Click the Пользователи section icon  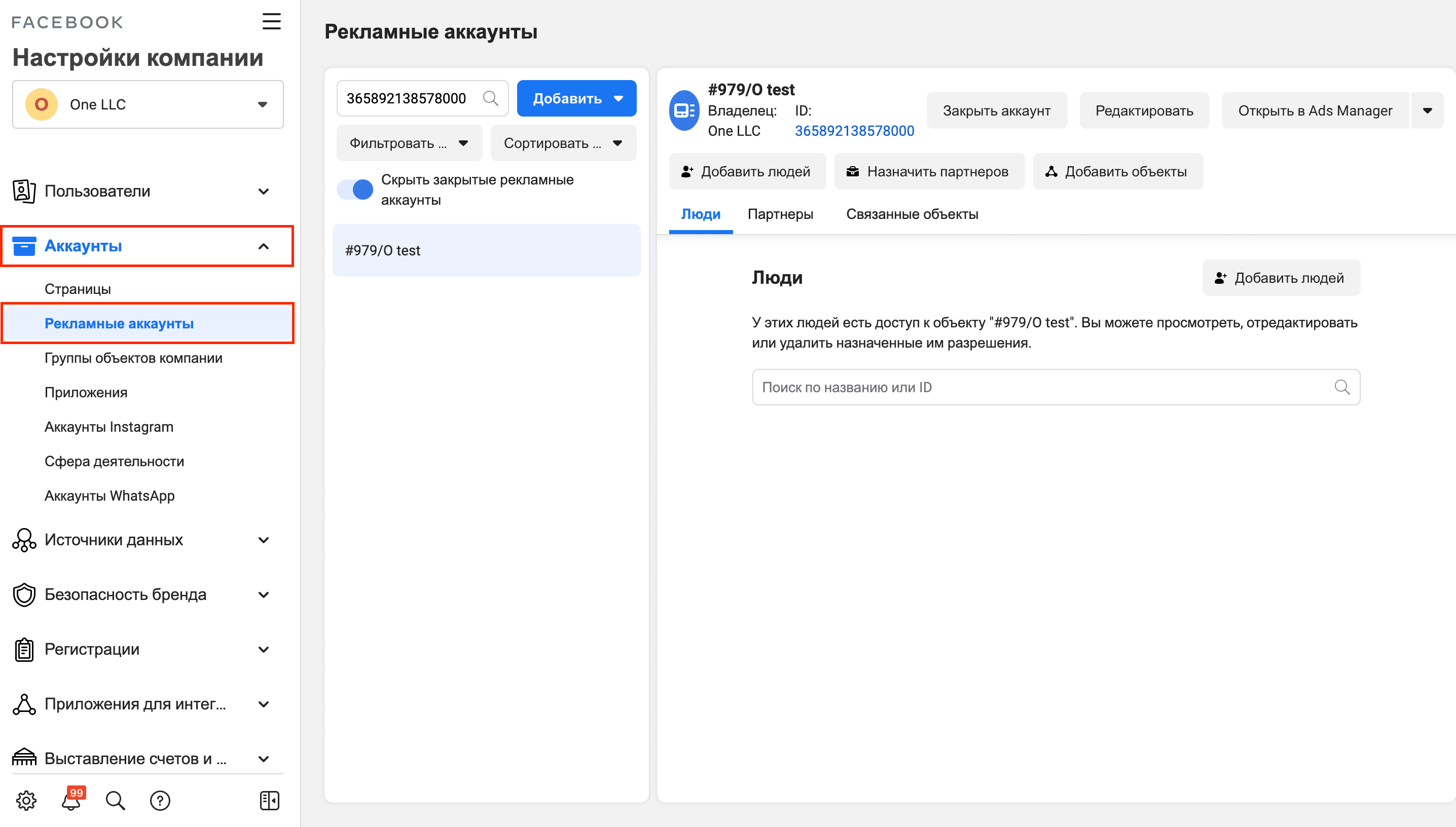24,192
